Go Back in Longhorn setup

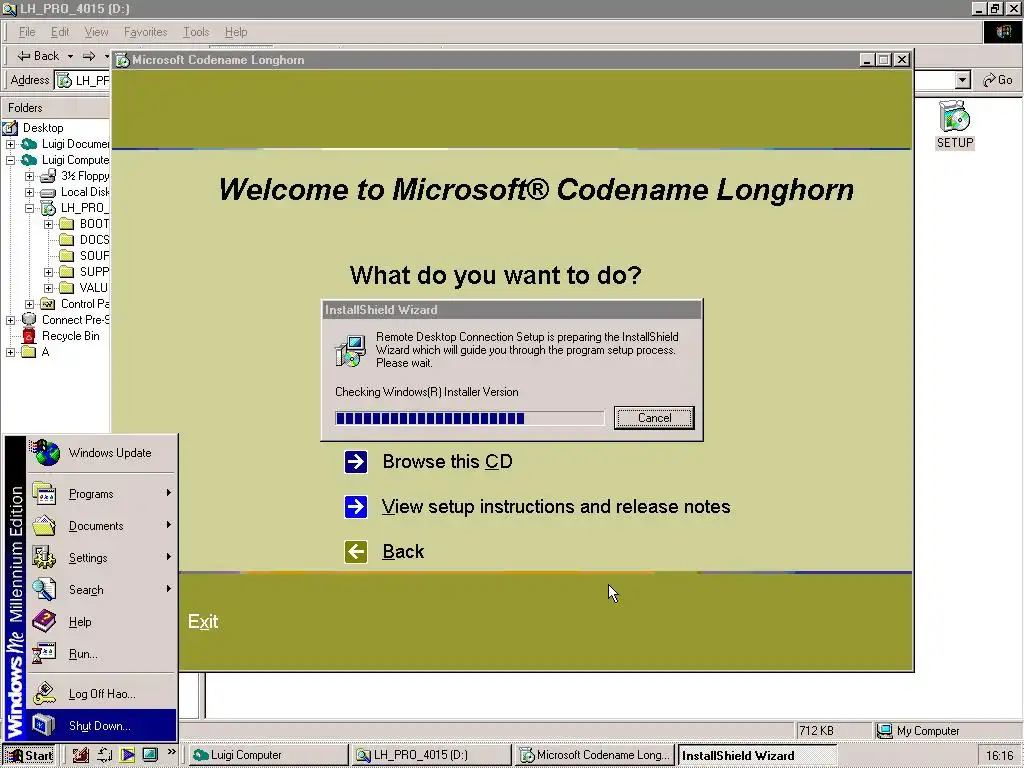[x=403, y=552]
